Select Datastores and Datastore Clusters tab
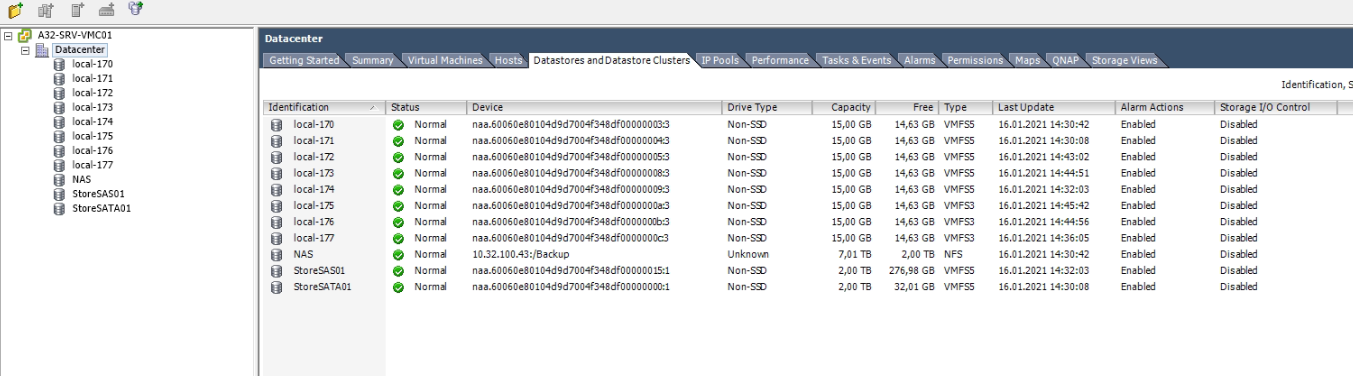 point(611,61)
